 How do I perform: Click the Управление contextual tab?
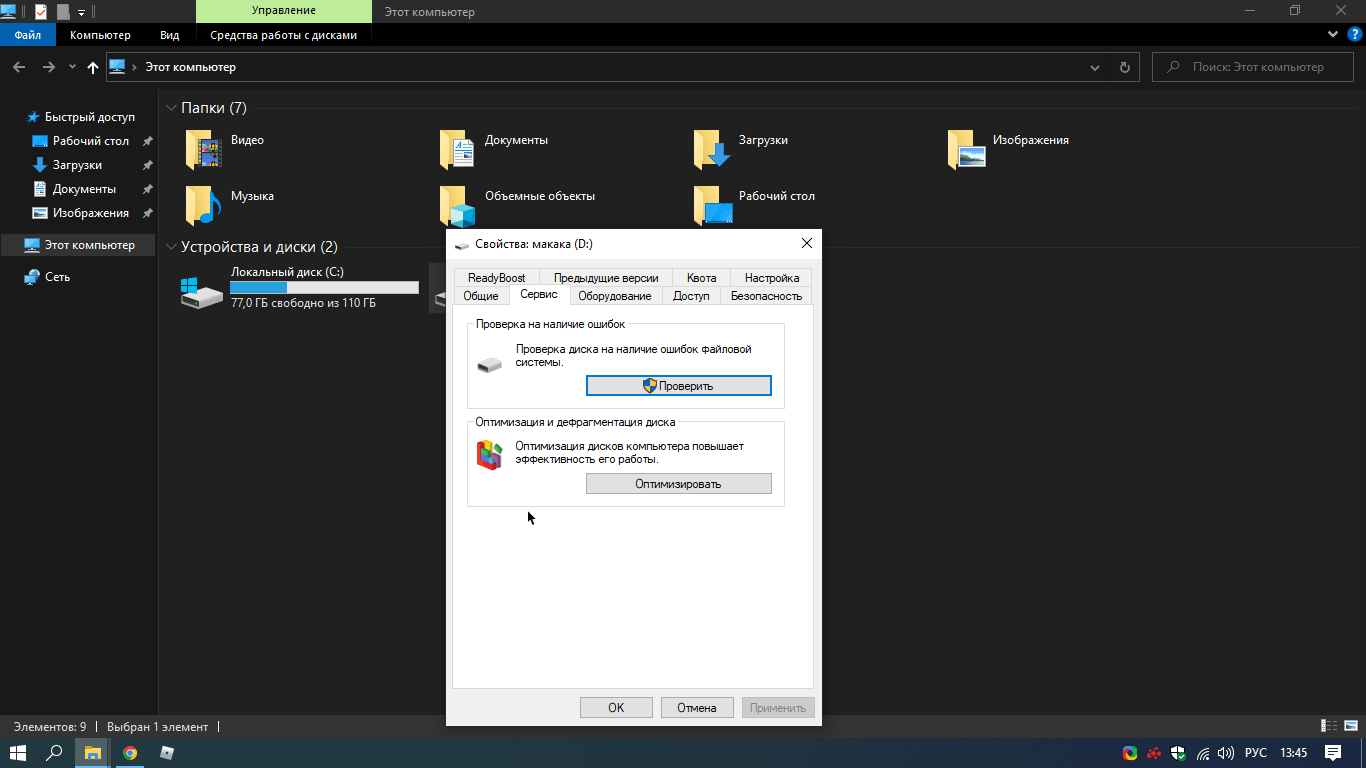click(284, 11)
